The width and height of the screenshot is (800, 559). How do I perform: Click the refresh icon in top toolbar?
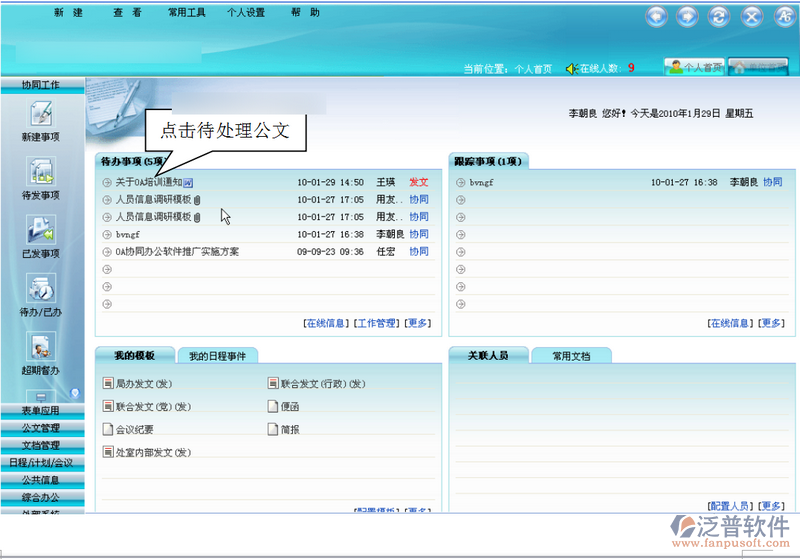coord(718,16)
